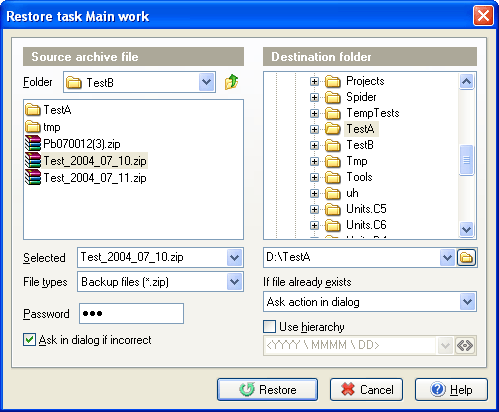Open the tmp folder in source list

43,127
